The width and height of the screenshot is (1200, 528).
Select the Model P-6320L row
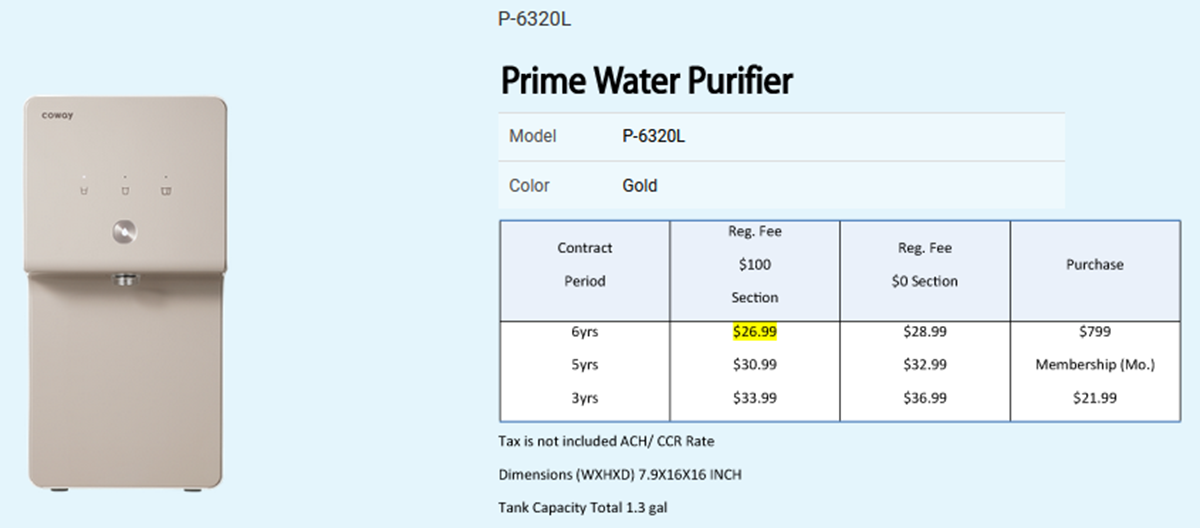point(782,137)
